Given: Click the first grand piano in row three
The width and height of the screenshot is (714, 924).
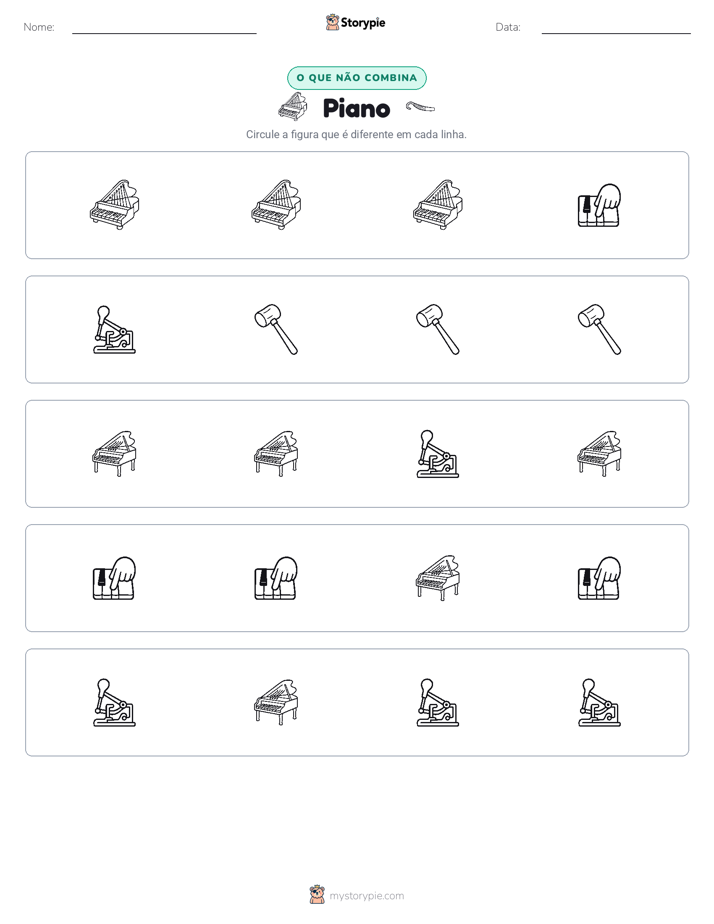Looking at the screenshot, I should click(114, 454).
